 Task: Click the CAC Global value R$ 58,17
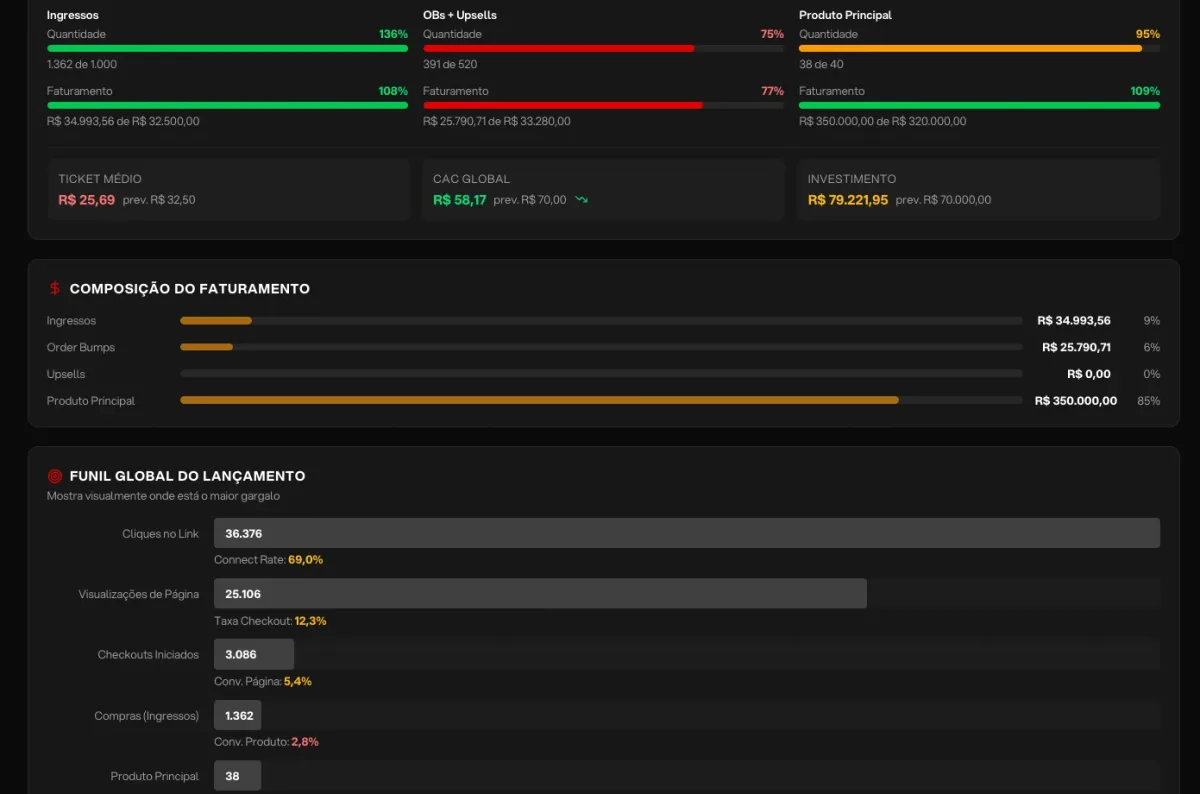point(460,200)
